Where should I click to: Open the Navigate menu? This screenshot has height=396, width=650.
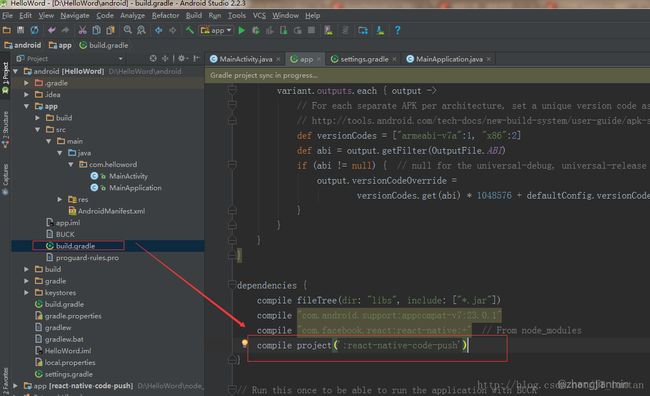(75, 16)
